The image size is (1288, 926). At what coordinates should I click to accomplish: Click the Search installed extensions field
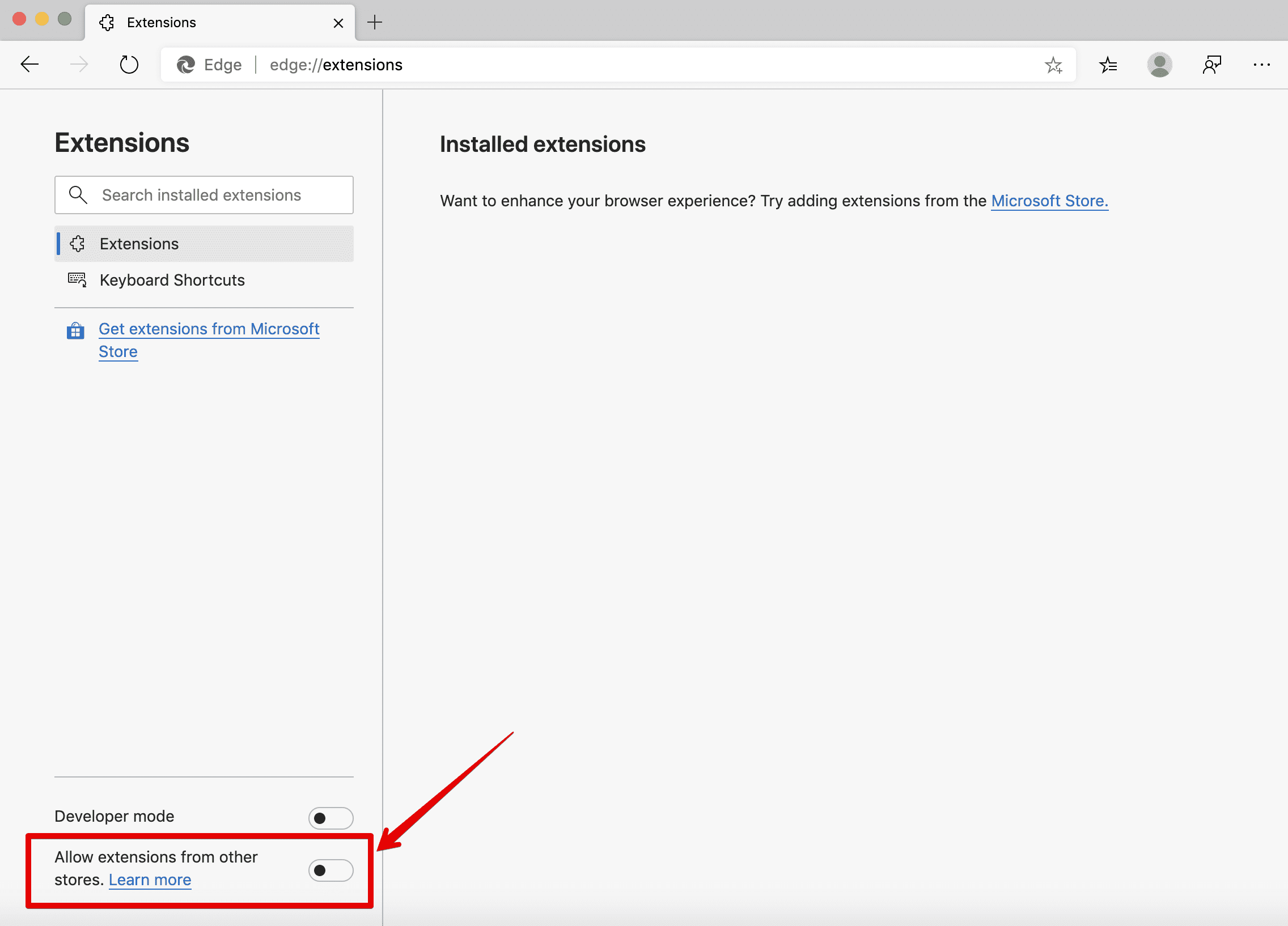204,195
